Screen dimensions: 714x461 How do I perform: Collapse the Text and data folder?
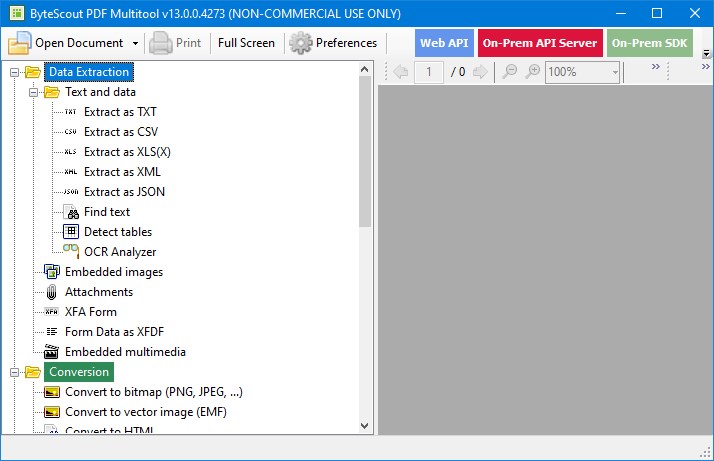click(34, 92)
